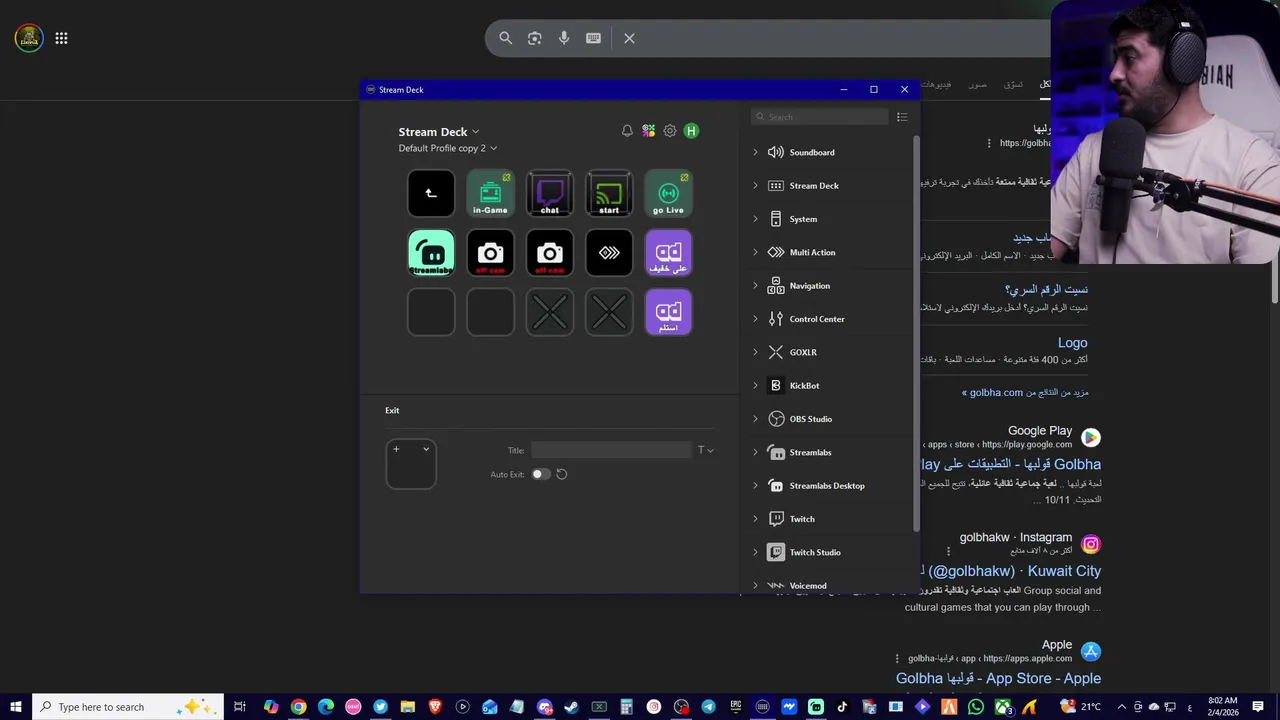Screen dimensions: 1280x720
Task: Open Google Chrome from the taskbar
Action: (298, 707)
